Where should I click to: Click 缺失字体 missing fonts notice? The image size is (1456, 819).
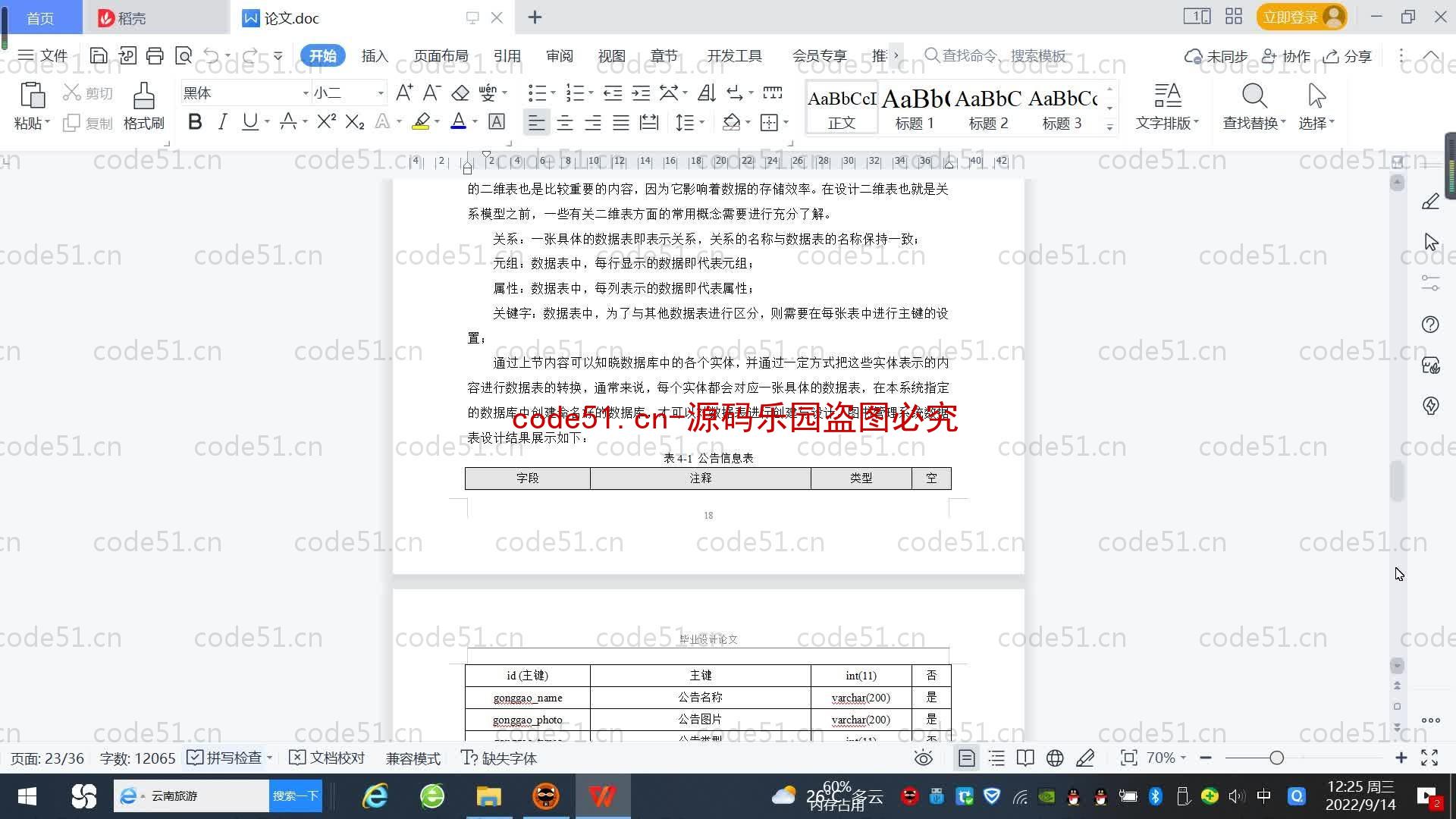pyautogui.click(x=499, y=758)
